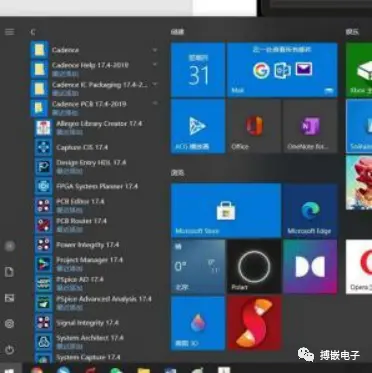Open the Microsoft Store tile
372x373 pixels.
coord(226,210)
